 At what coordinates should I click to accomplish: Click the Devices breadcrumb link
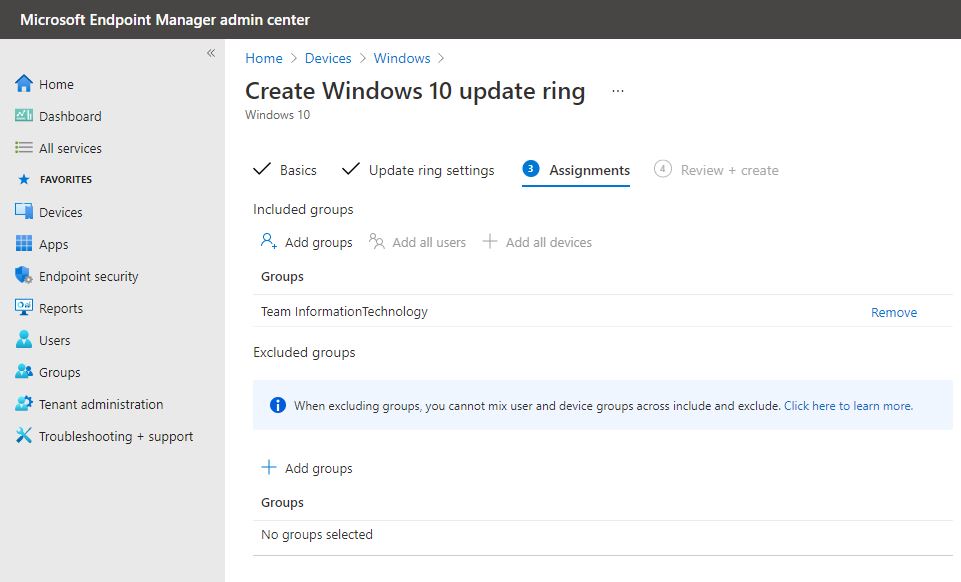point(328,58)
